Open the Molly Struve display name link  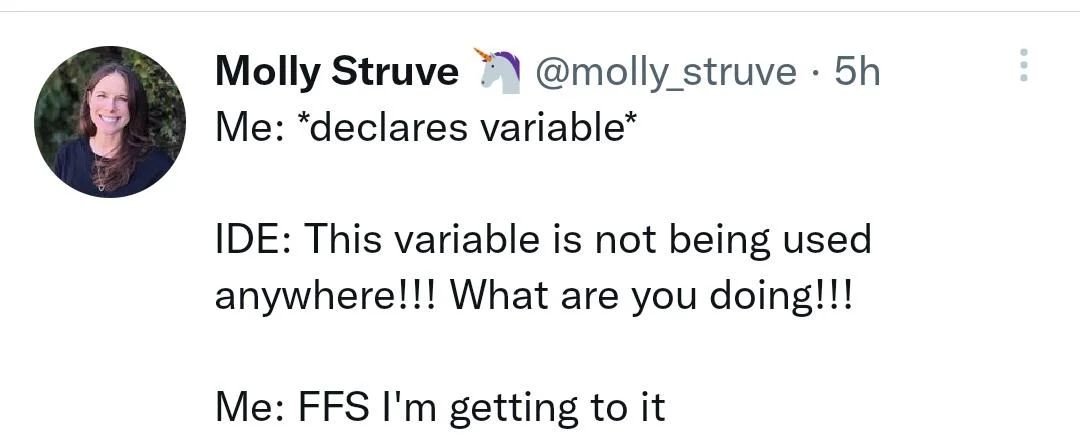click(337, 71)
